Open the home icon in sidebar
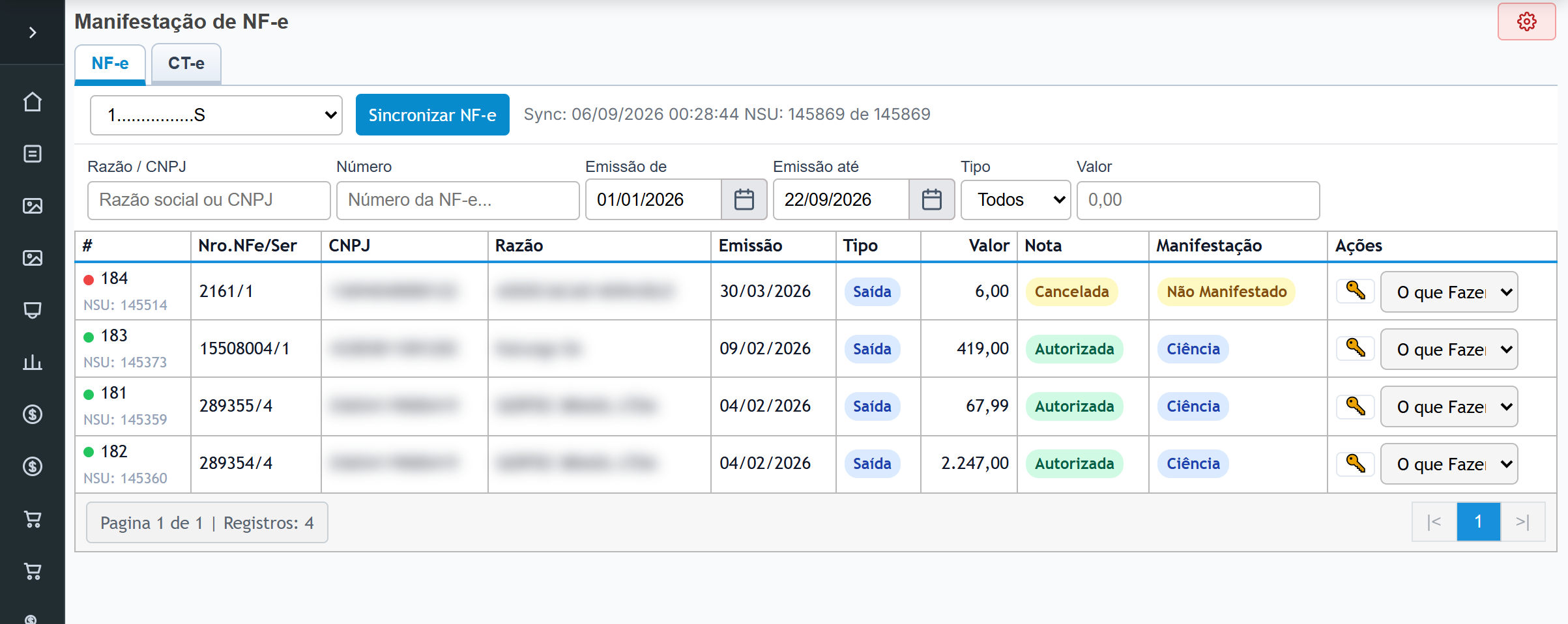 pos(33,102)
